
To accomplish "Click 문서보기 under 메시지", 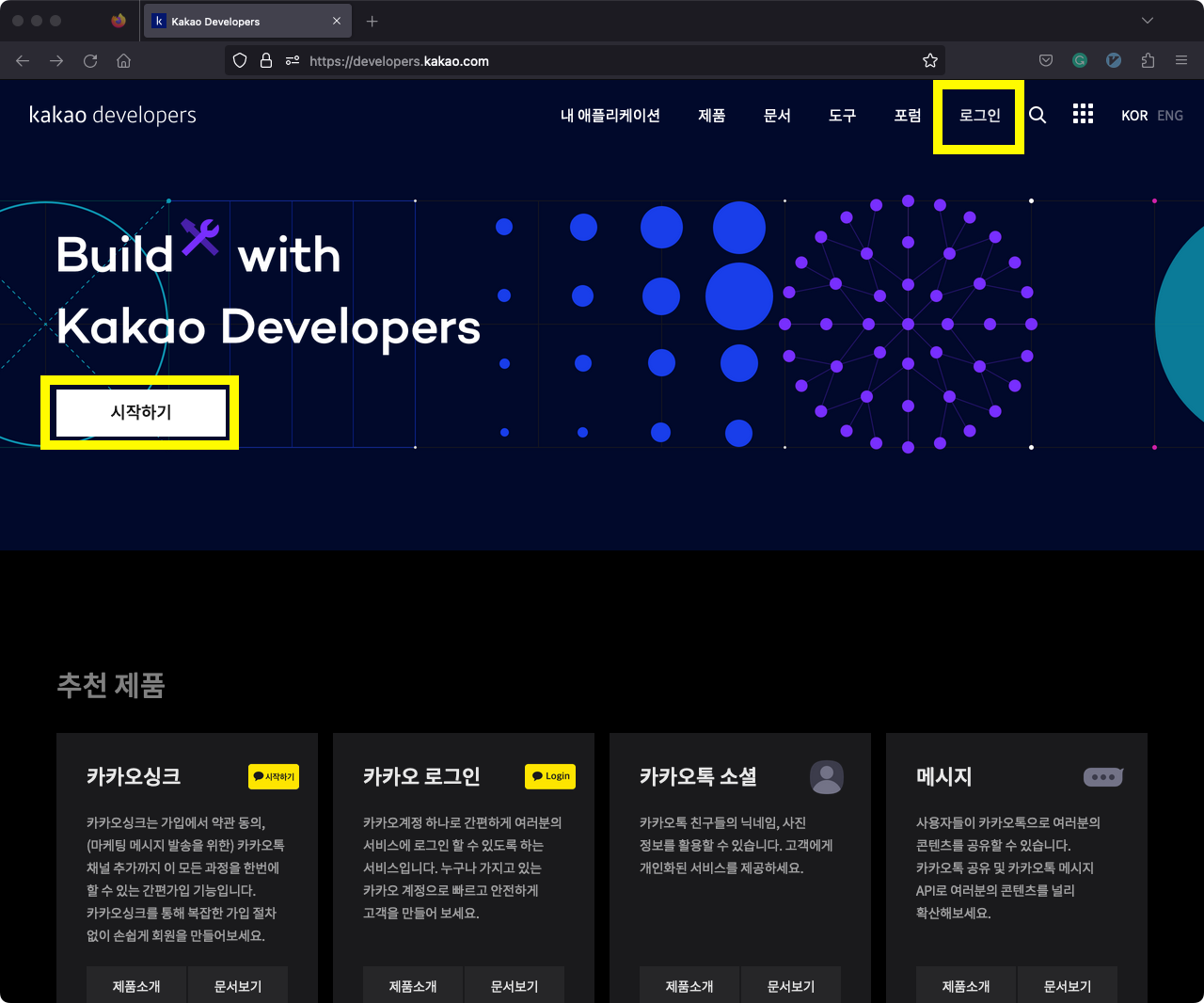I will point(1068,985).
